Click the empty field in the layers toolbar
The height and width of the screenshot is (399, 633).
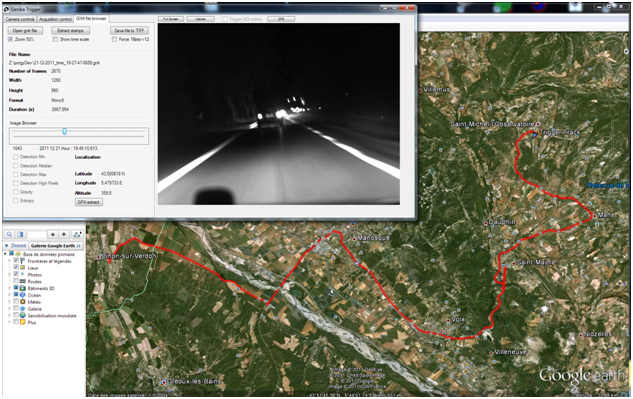pos(37,235)
